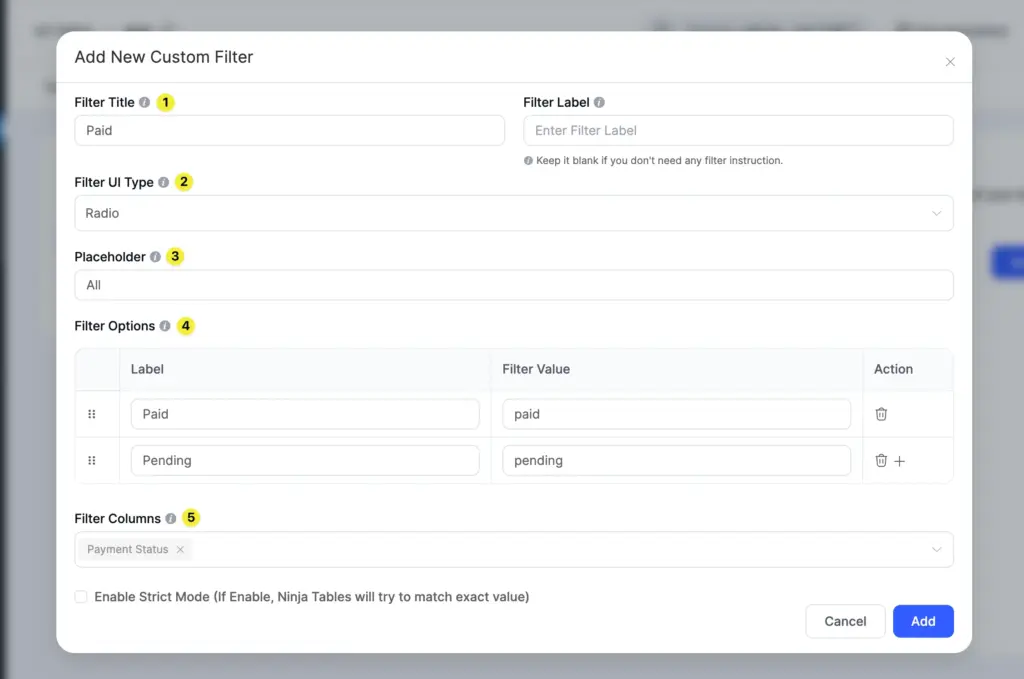Enable Strict Mode checkbox

click(x=81, y=596)
